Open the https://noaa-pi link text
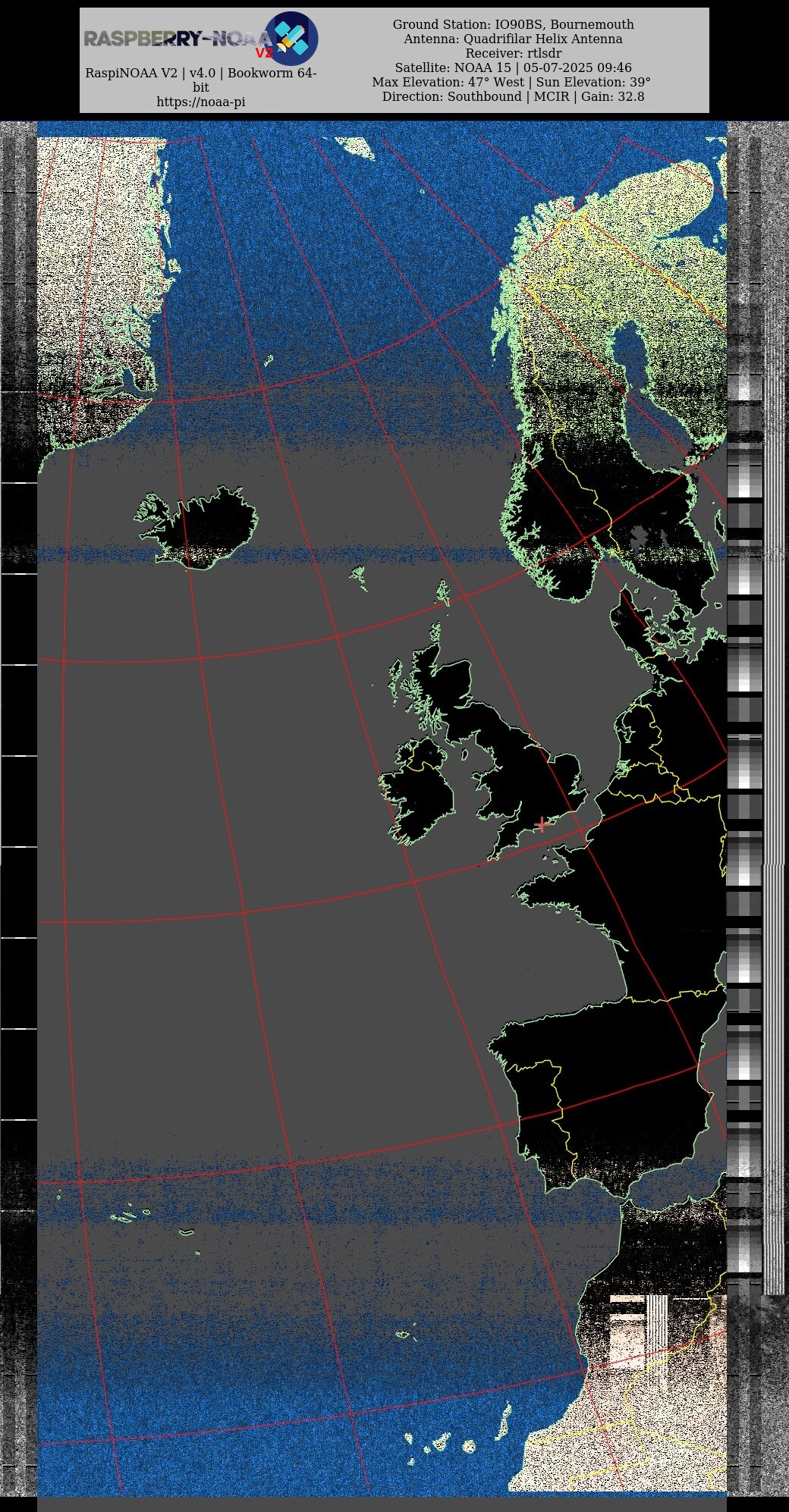 tap(201, 102)
